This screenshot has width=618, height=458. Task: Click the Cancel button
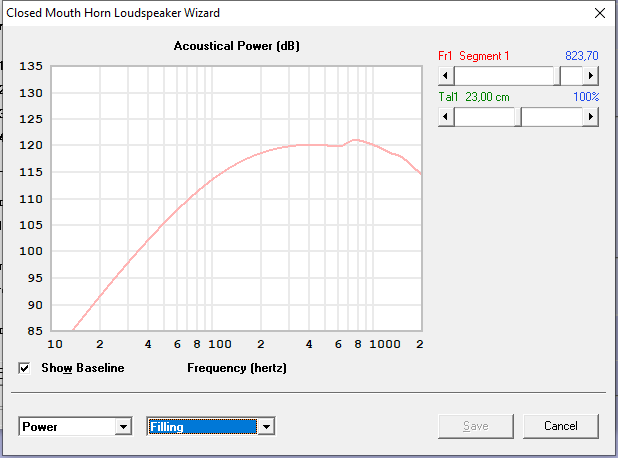pyautogui.click(x=560, y=426)
